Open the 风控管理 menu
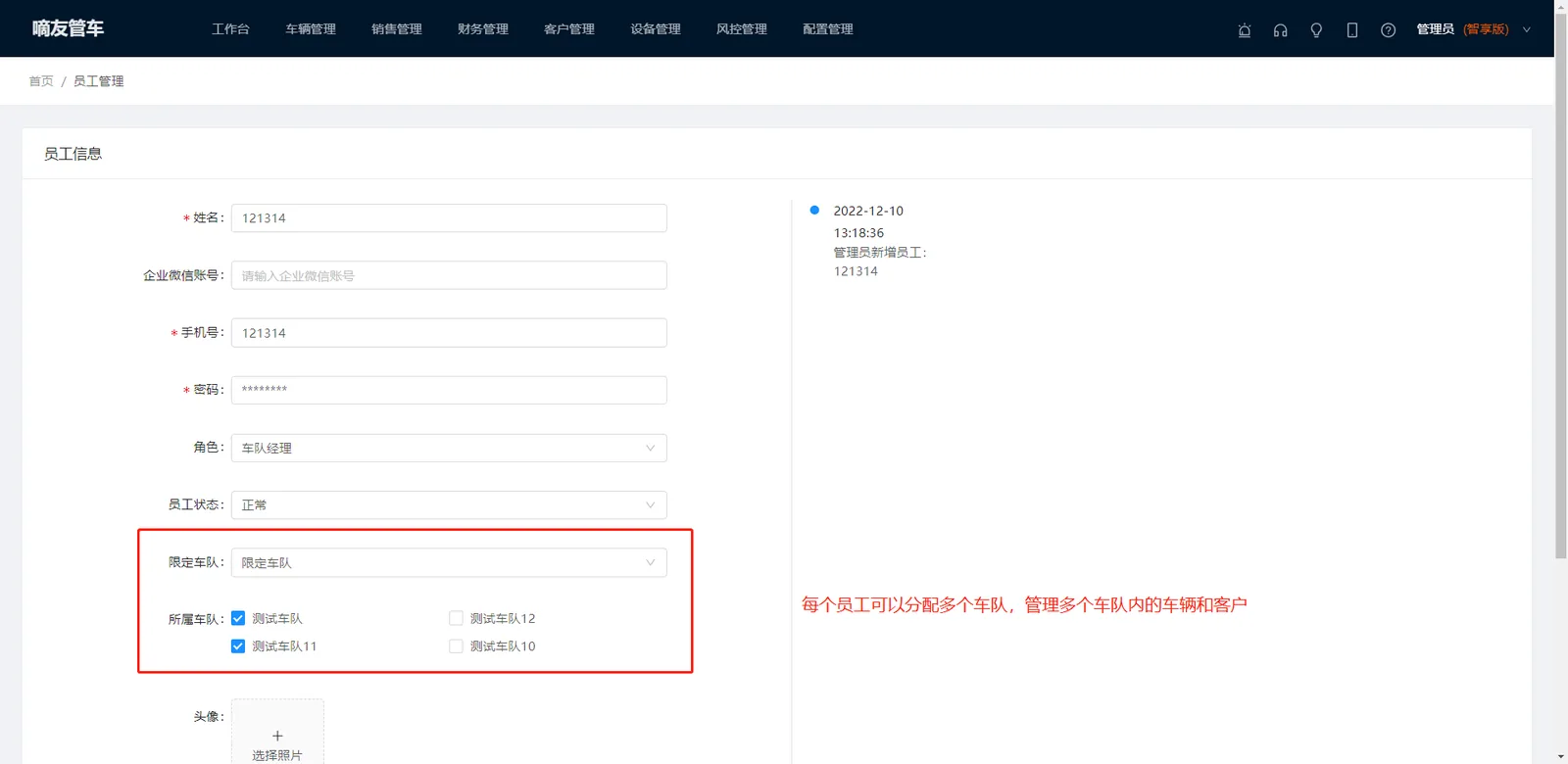The height and width of the screenshot is (764, 1568). (742, 29)
